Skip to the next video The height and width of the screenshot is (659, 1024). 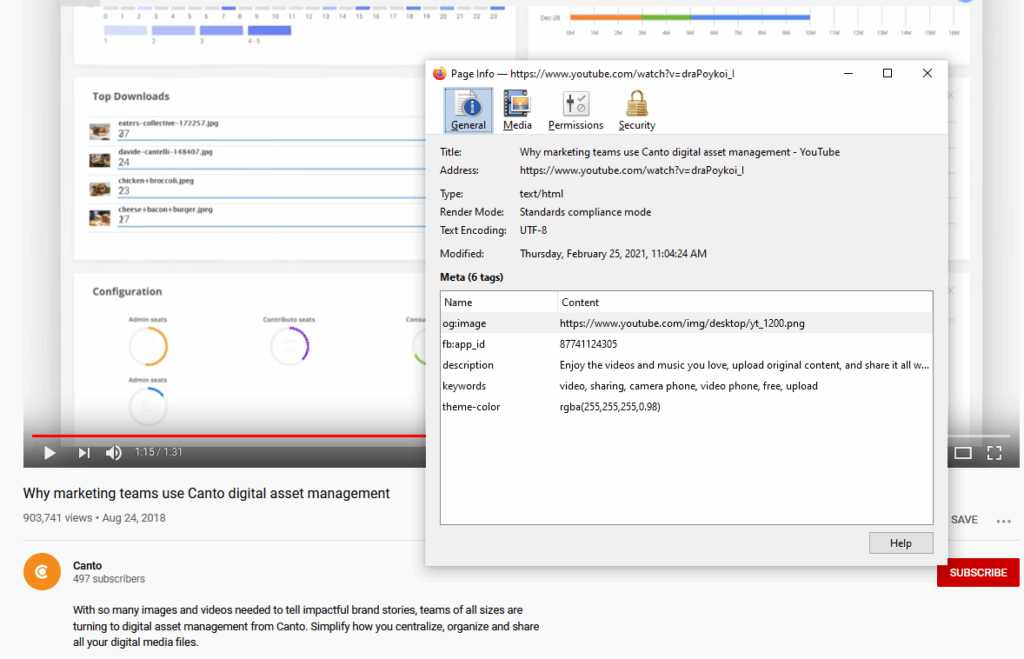(x=83, y=452)
